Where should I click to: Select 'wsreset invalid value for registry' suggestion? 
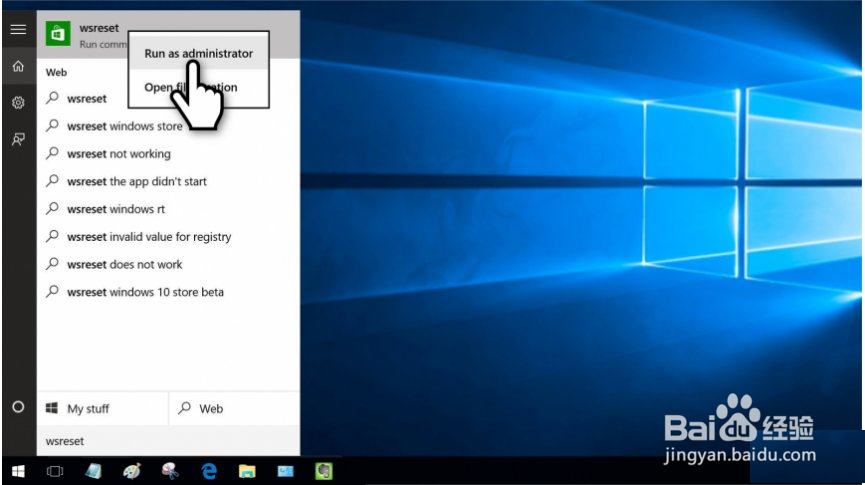pos(168,237)
